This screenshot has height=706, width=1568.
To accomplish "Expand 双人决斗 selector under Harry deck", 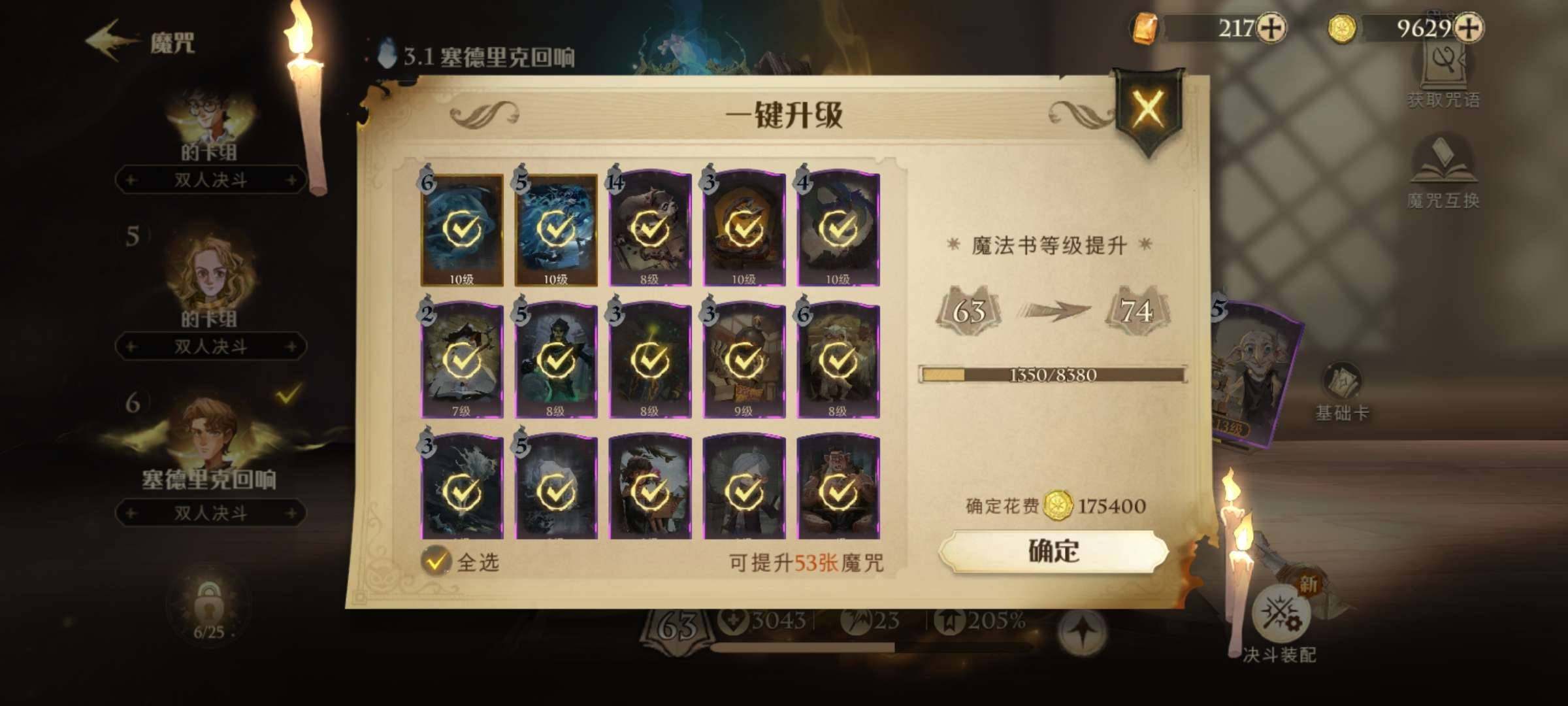I will pos(210,180).
